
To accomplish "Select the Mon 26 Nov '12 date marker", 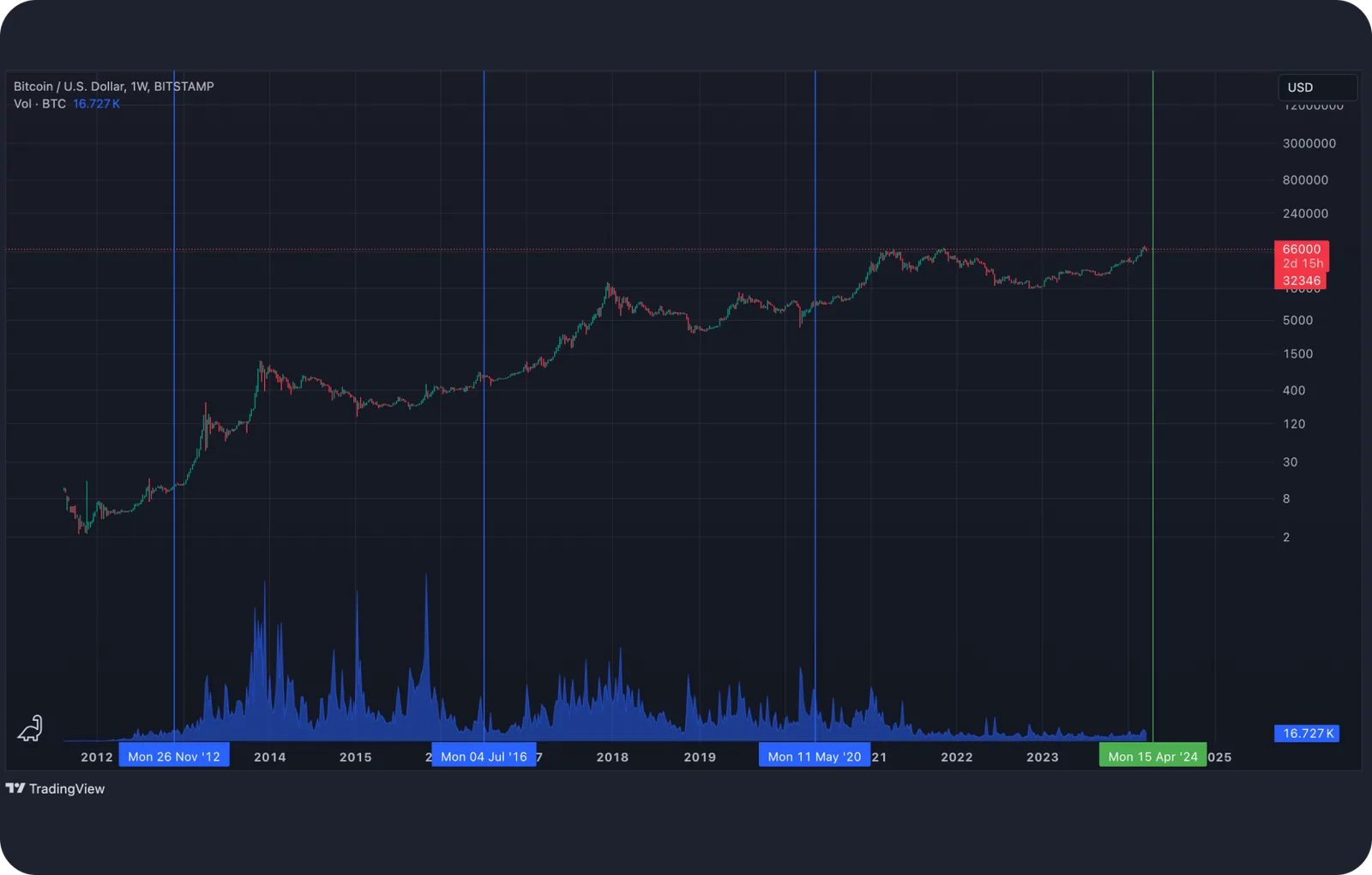I will click(x=174, y=756).
